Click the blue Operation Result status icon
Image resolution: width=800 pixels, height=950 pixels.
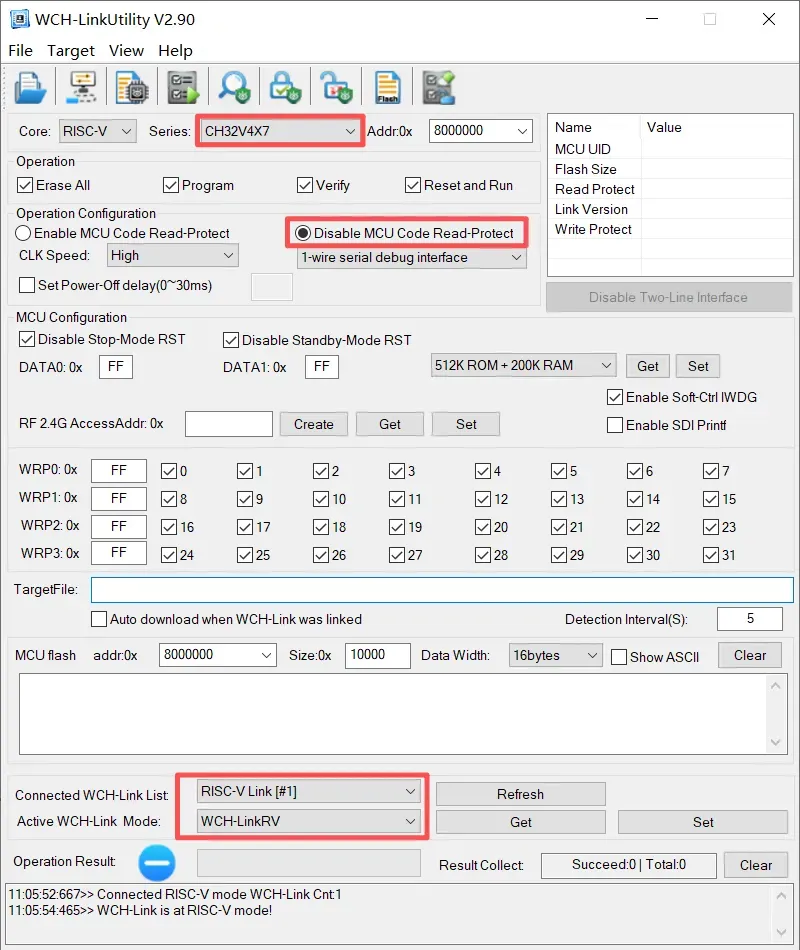(x=157, y=863)
